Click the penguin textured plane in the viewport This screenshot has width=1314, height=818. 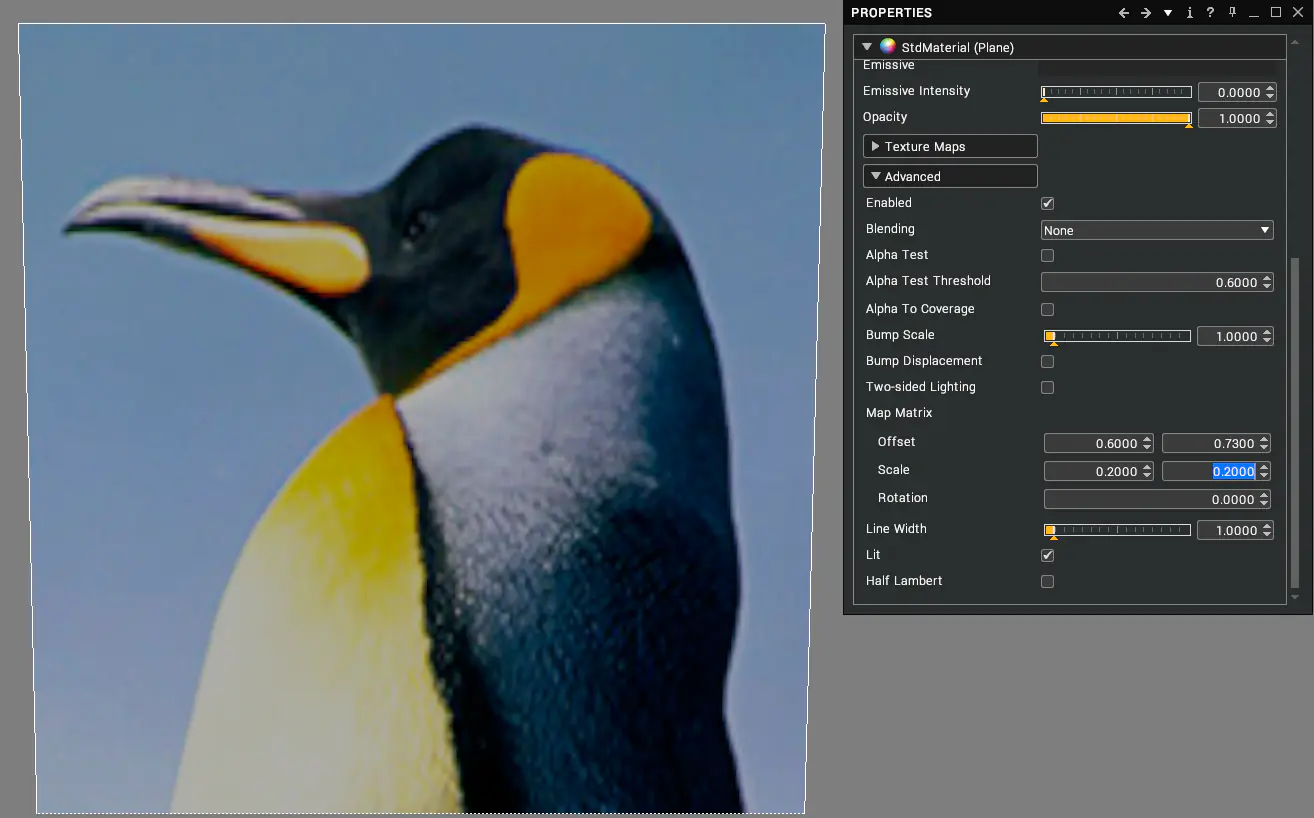[x=421, y=418]
